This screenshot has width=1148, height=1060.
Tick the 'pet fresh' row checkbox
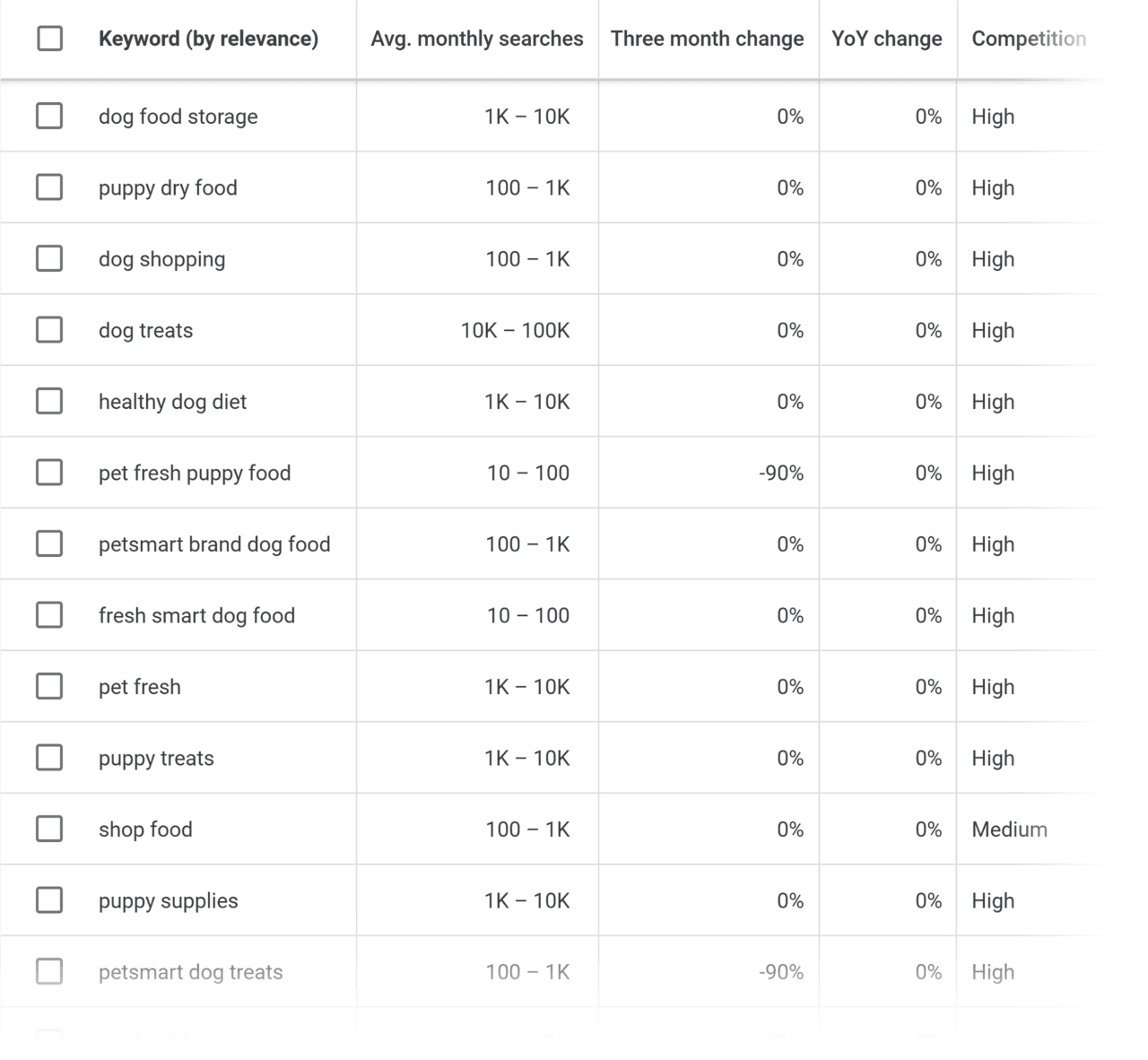click(x=49, y=686)
